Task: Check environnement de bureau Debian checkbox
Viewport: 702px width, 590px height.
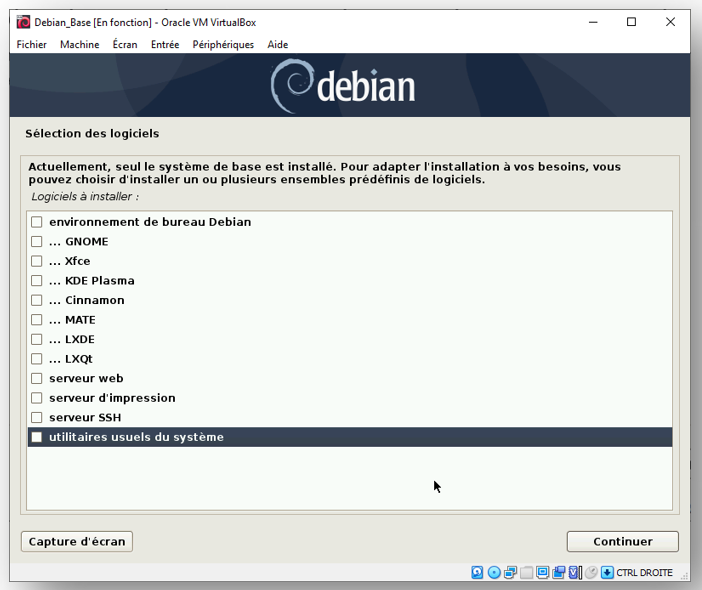Action: [37, 222]
